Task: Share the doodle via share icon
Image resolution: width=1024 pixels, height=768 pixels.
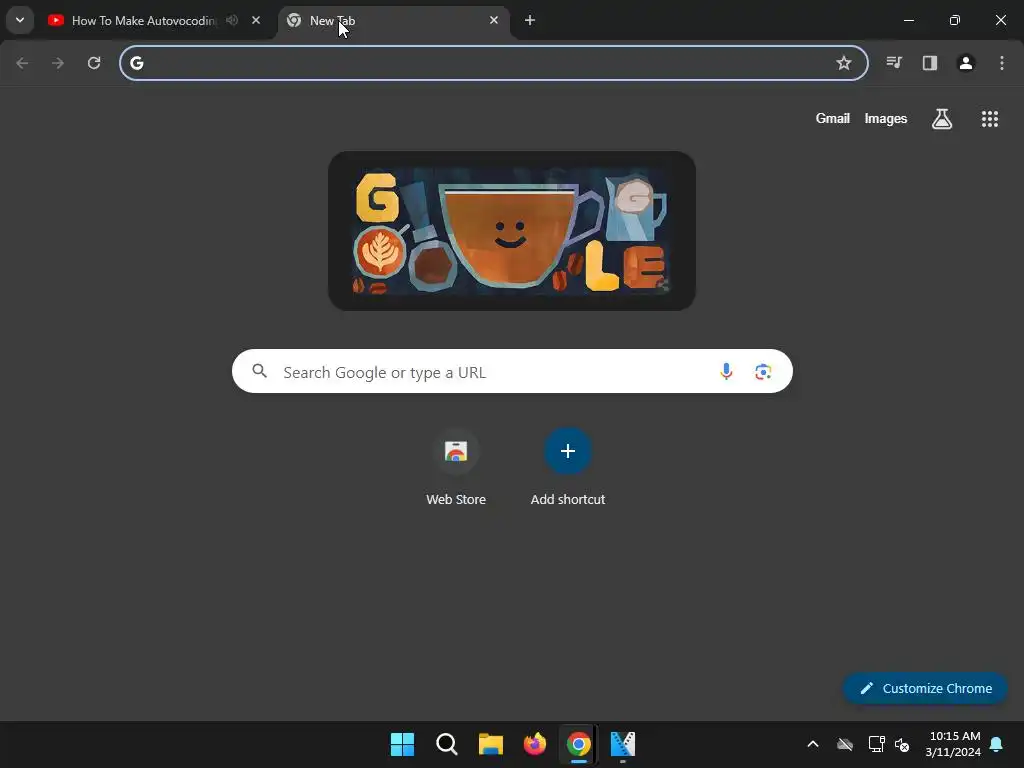Action: (664, 285)
